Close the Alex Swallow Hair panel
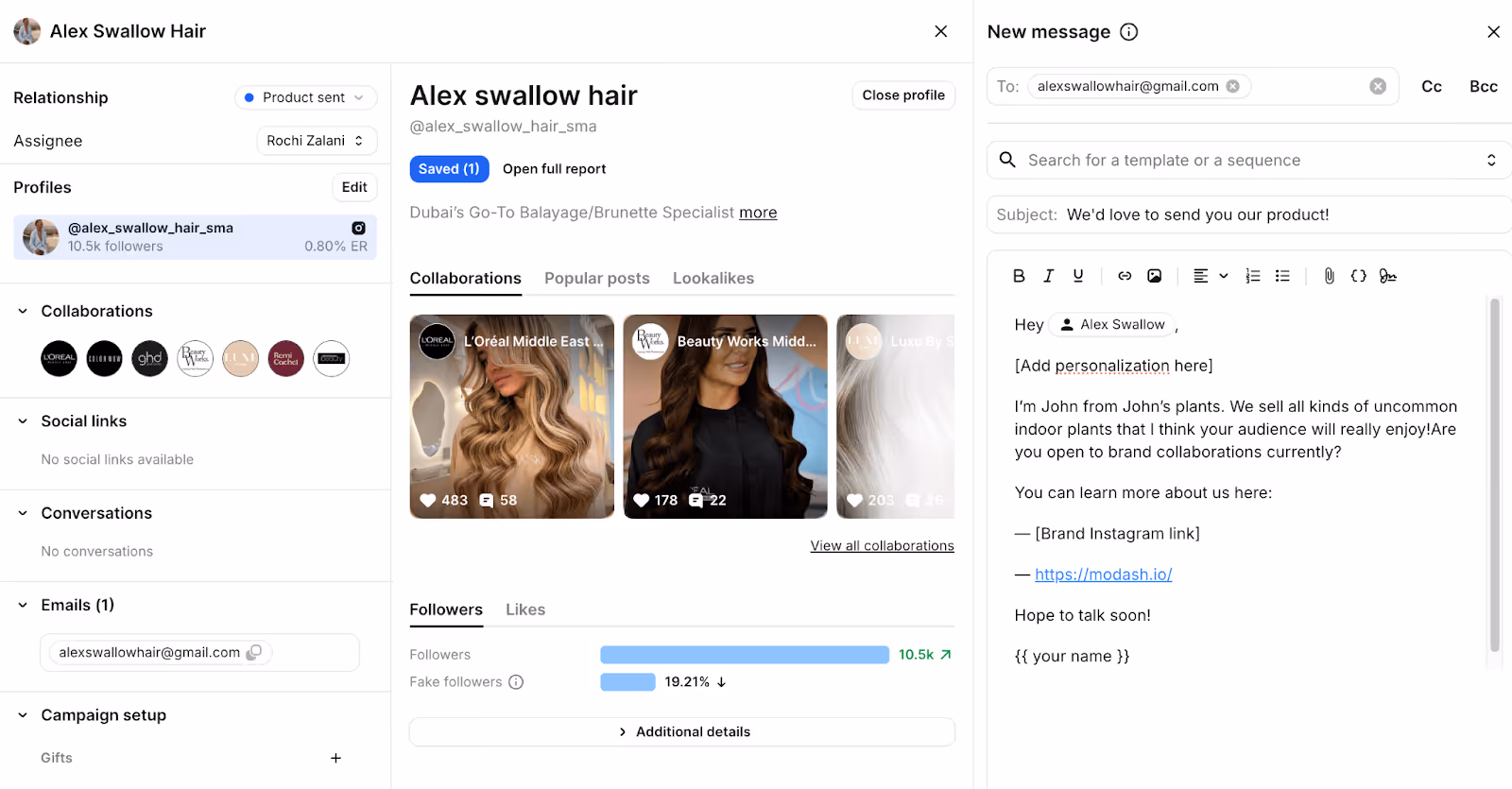The image size is (1512, 789). click(940, 31)
